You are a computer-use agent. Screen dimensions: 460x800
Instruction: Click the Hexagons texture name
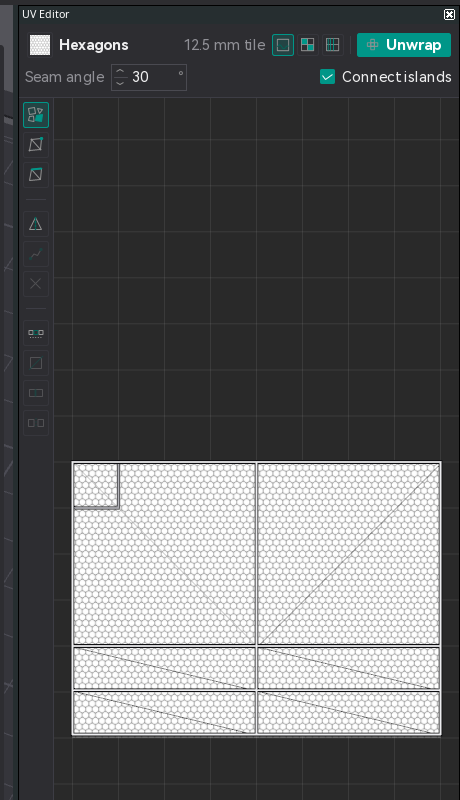coord(94,45)
